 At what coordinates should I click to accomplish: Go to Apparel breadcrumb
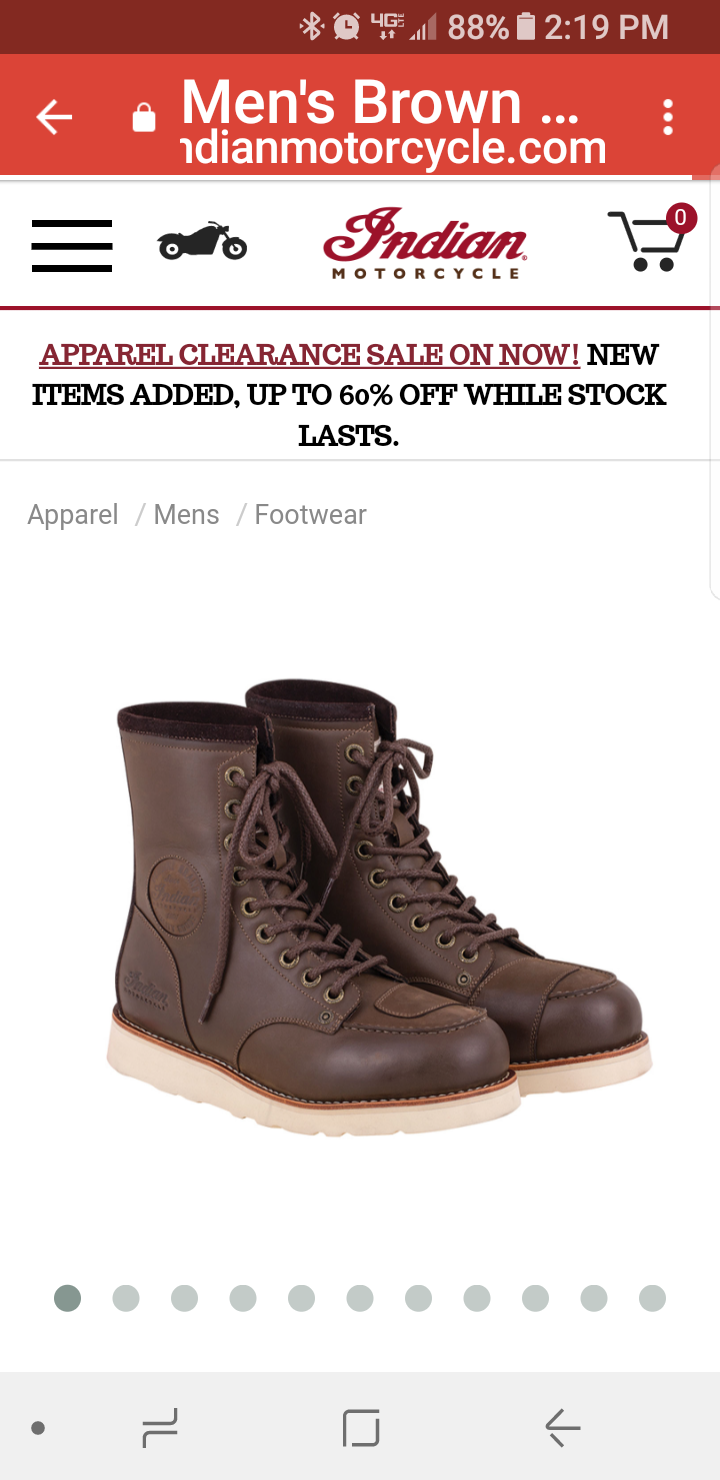click(x=73, y=515)
